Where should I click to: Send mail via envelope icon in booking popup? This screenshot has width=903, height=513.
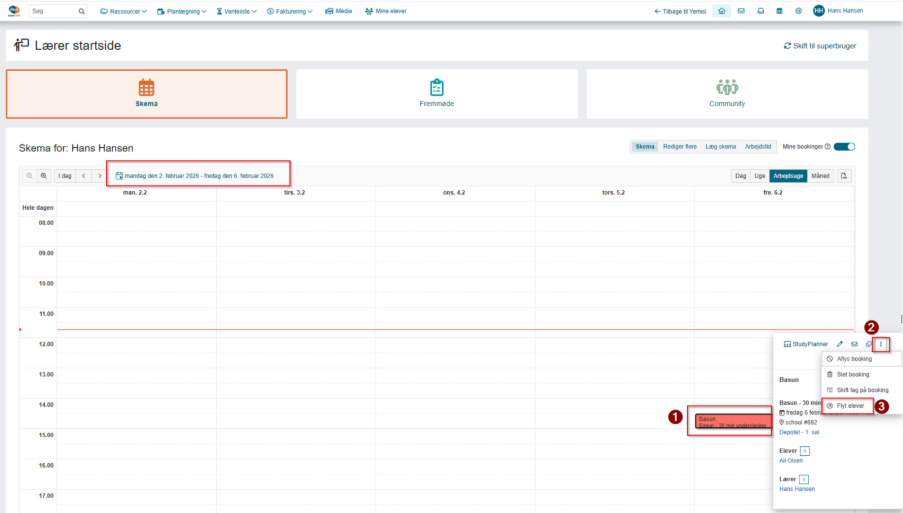[854, 344]
